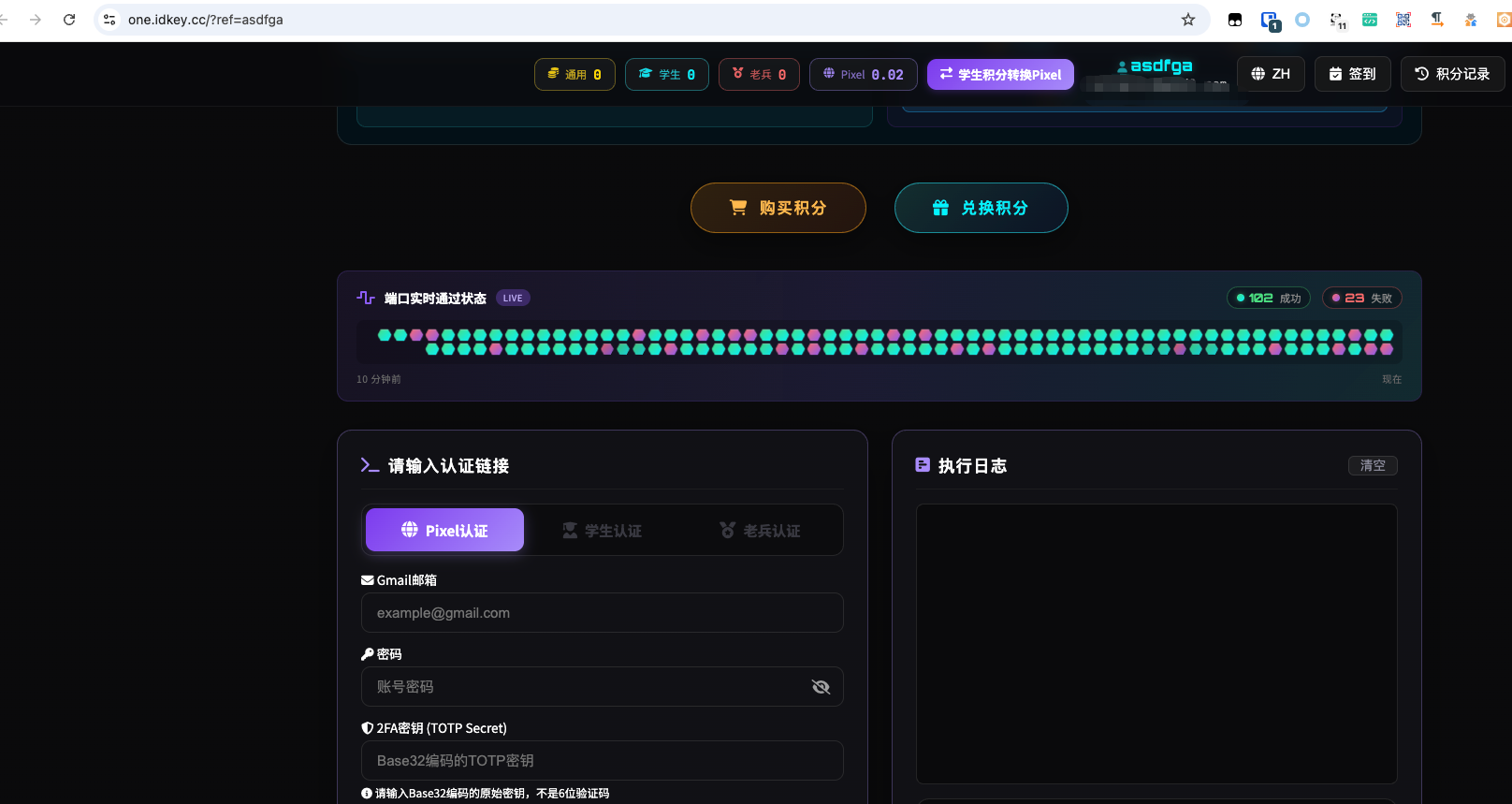Viewport: 1512px width, 804px height.
Task: Click the waveform icon beside 端口实时通过状态
Action: click(366, 298)
